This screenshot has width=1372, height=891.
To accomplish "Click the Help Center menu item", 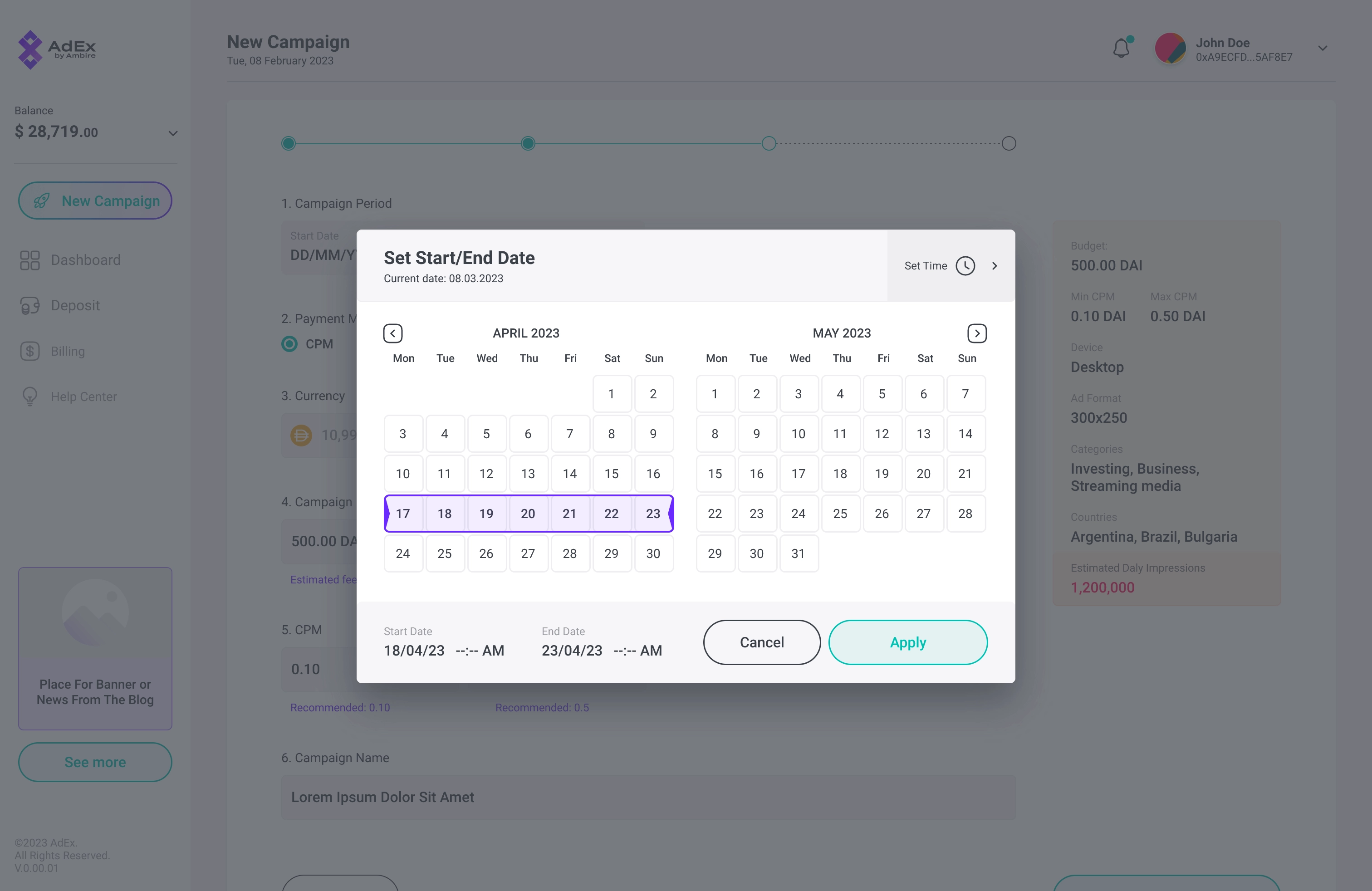I will (x=84, y=396).
